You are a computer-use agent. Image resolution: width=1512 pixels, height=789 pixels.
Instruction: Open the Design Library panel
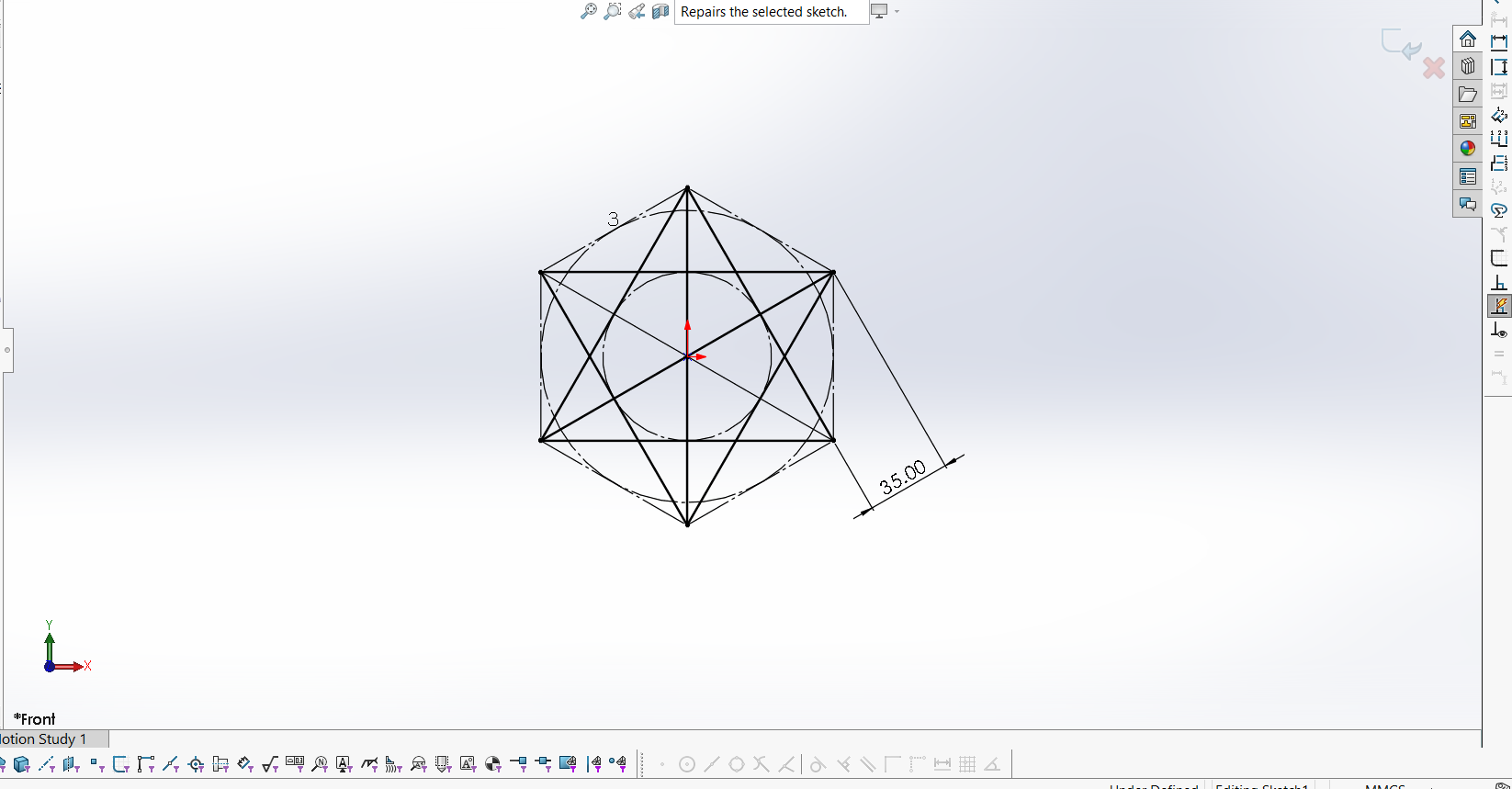[x=1467, y=66]
